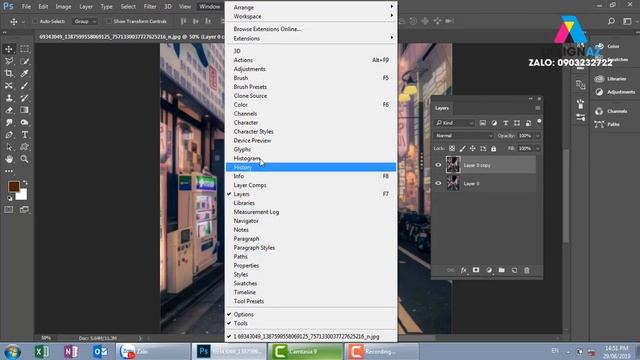The height and width of the screenshot is (360, 640).
Task: Choose Histogram from Window menu
Action: pyautogui.click(x=311, y=158)
